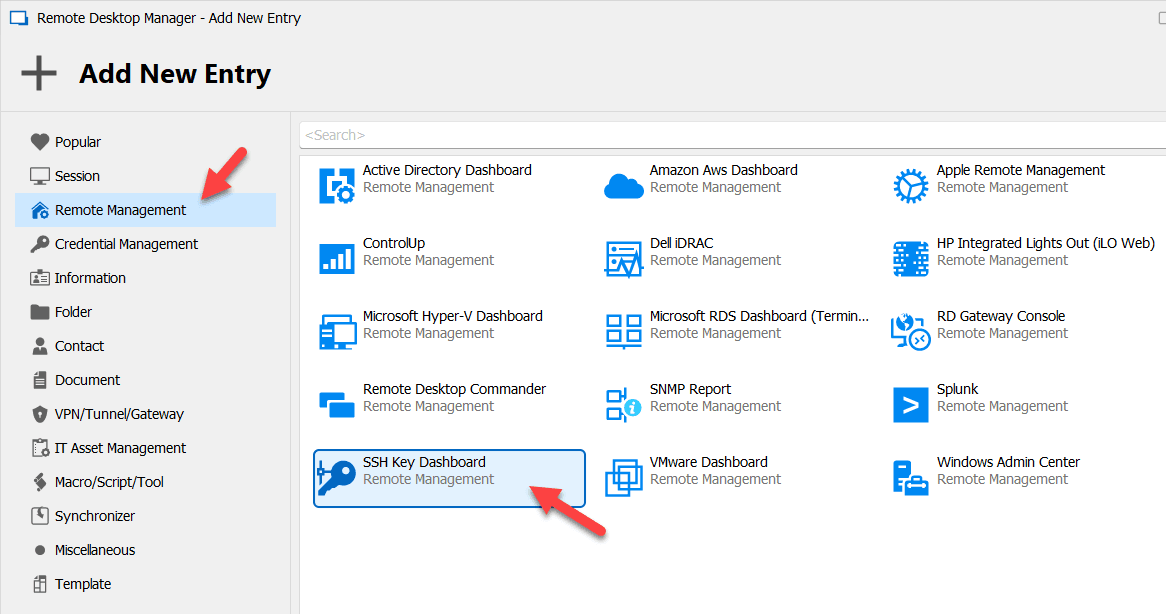The image size is (1166, 614).
Task: Pick the Windows Admin Center entry label
Action: pyautogui.click(x=1008, y=462)
